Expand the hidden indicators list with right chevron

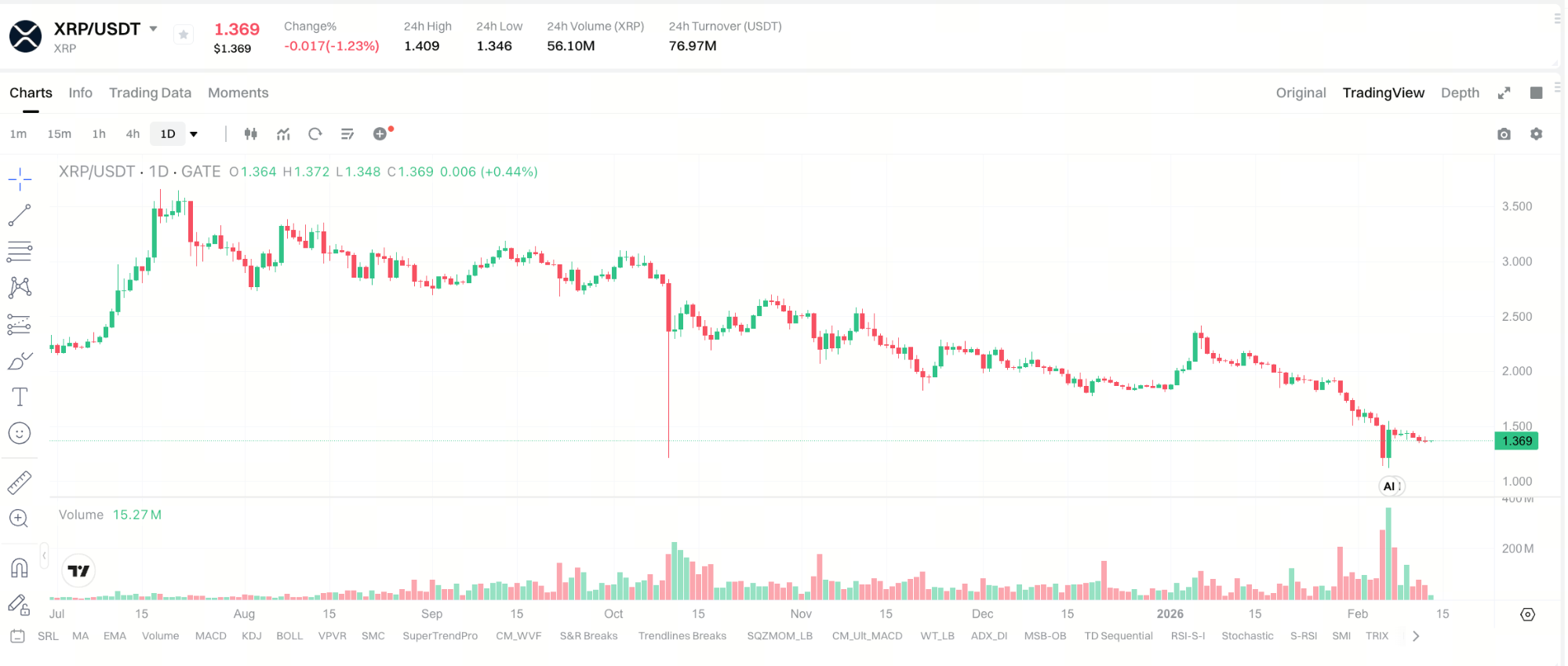coord(1417,636)
